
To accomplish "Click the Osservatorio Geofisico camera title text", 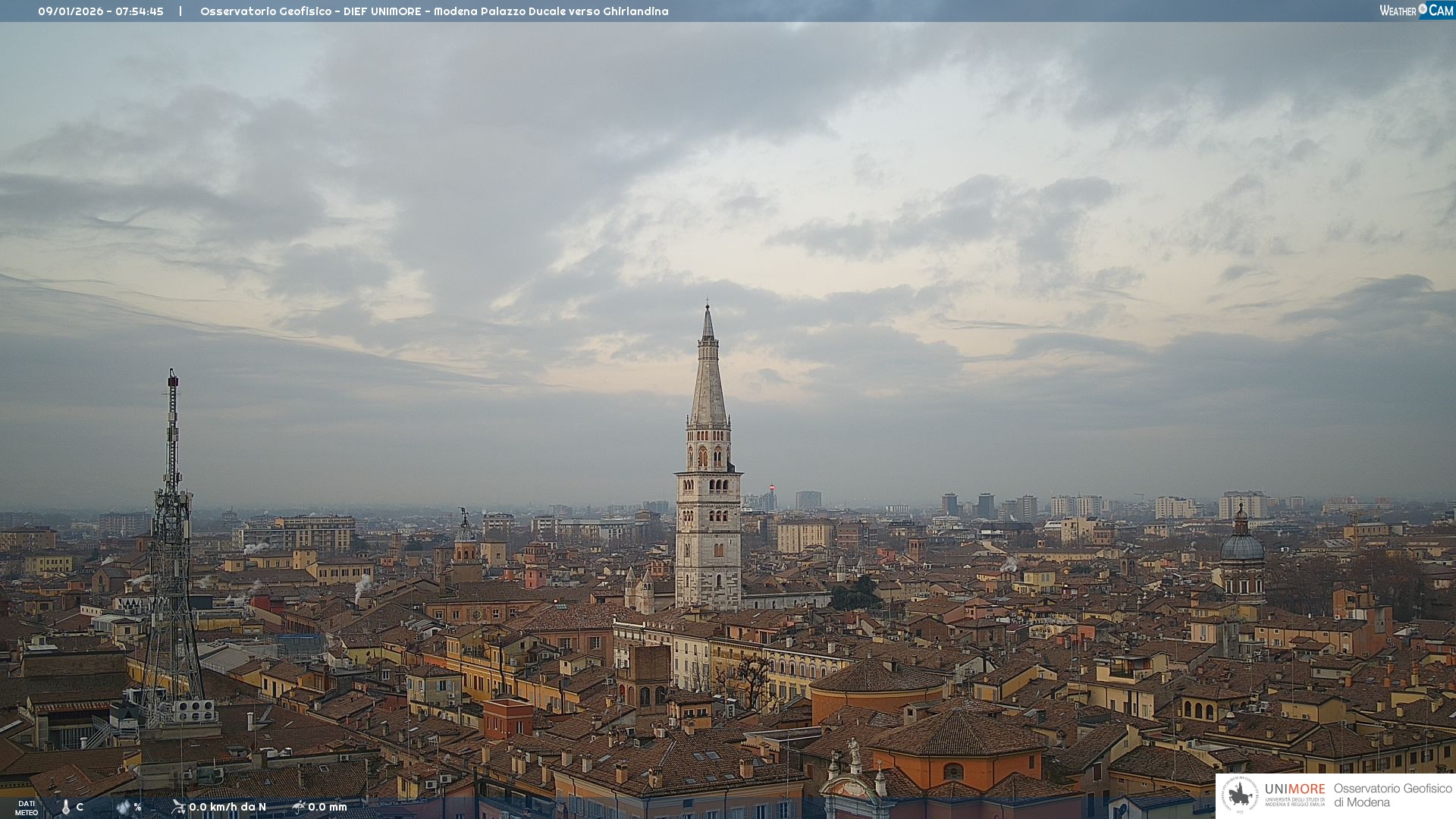I will [434, 11].
